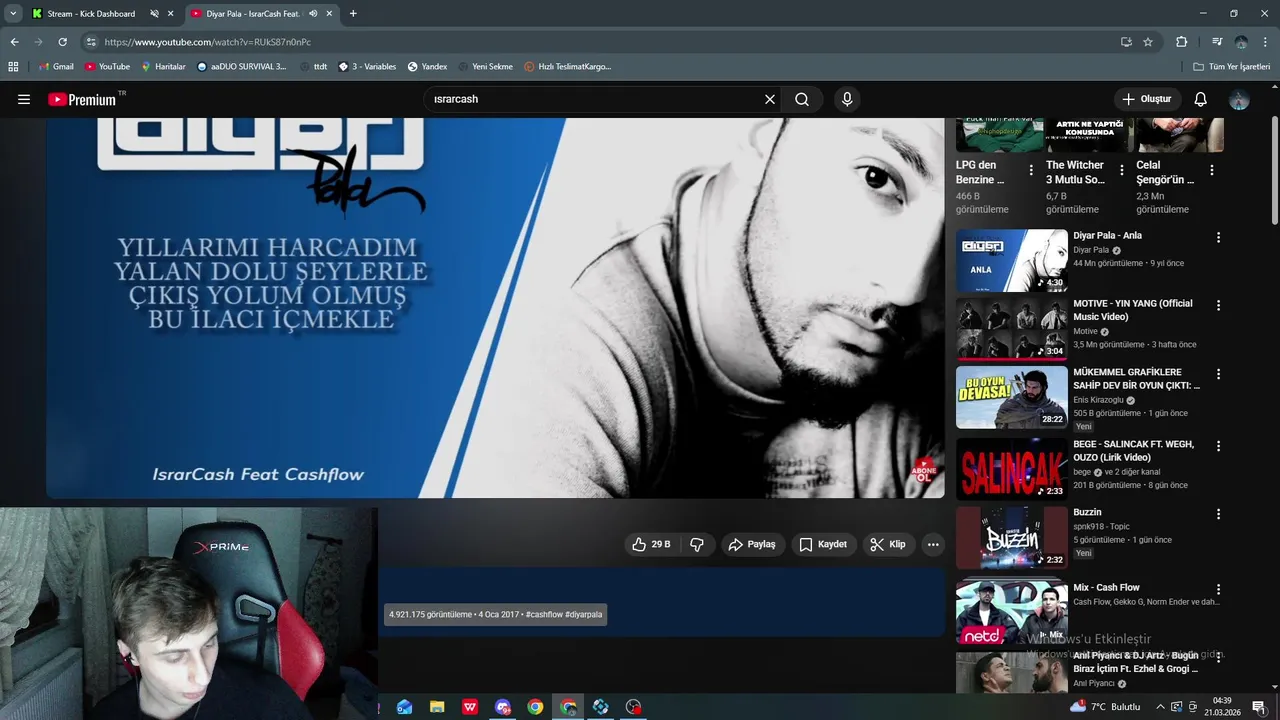The image size is (1280, 720).
Task: Open YouTube bookmark
Action: 107,67
